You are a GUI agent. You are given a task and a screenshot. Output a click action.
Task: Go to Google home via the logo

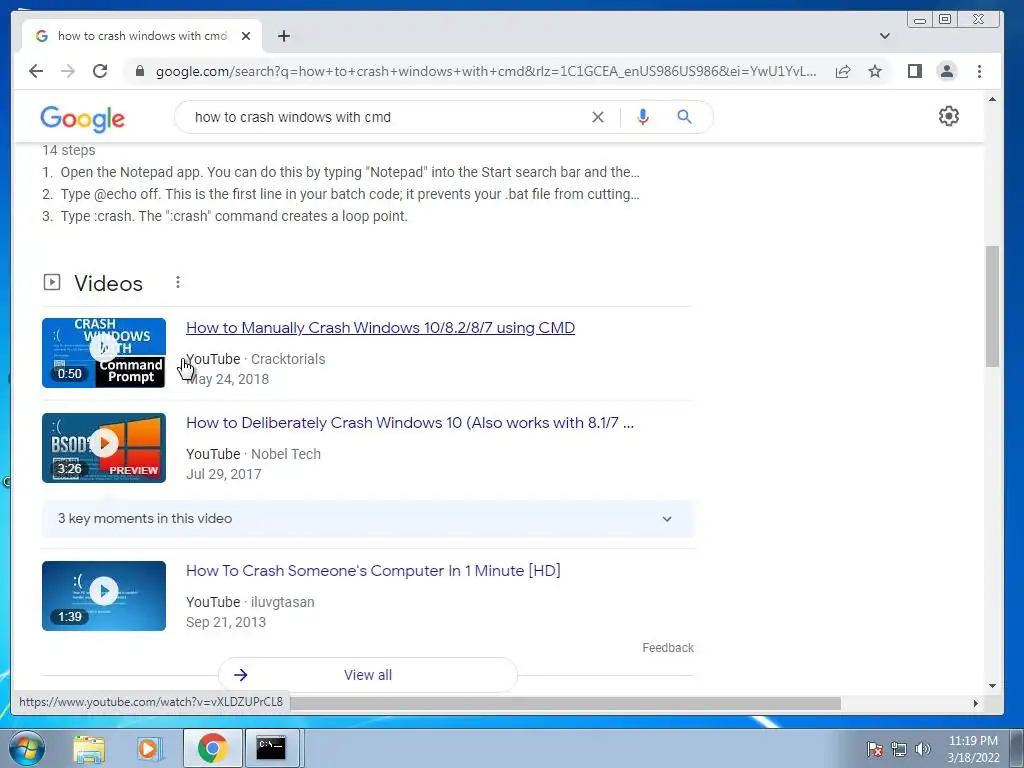pyautogui.click(x=82, y=119)
